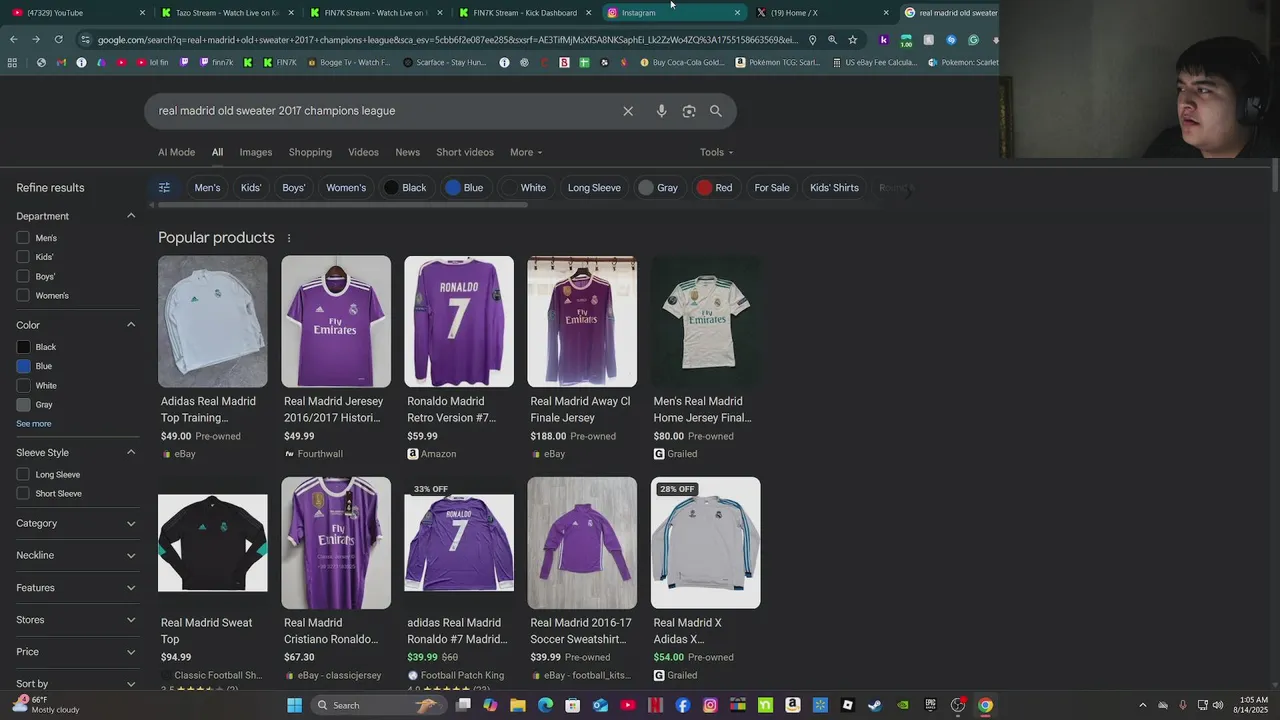Viewport: 1280px width, 720px height.
Task: Open Amazon from the taskbar
Action: [x=793, y=705]
